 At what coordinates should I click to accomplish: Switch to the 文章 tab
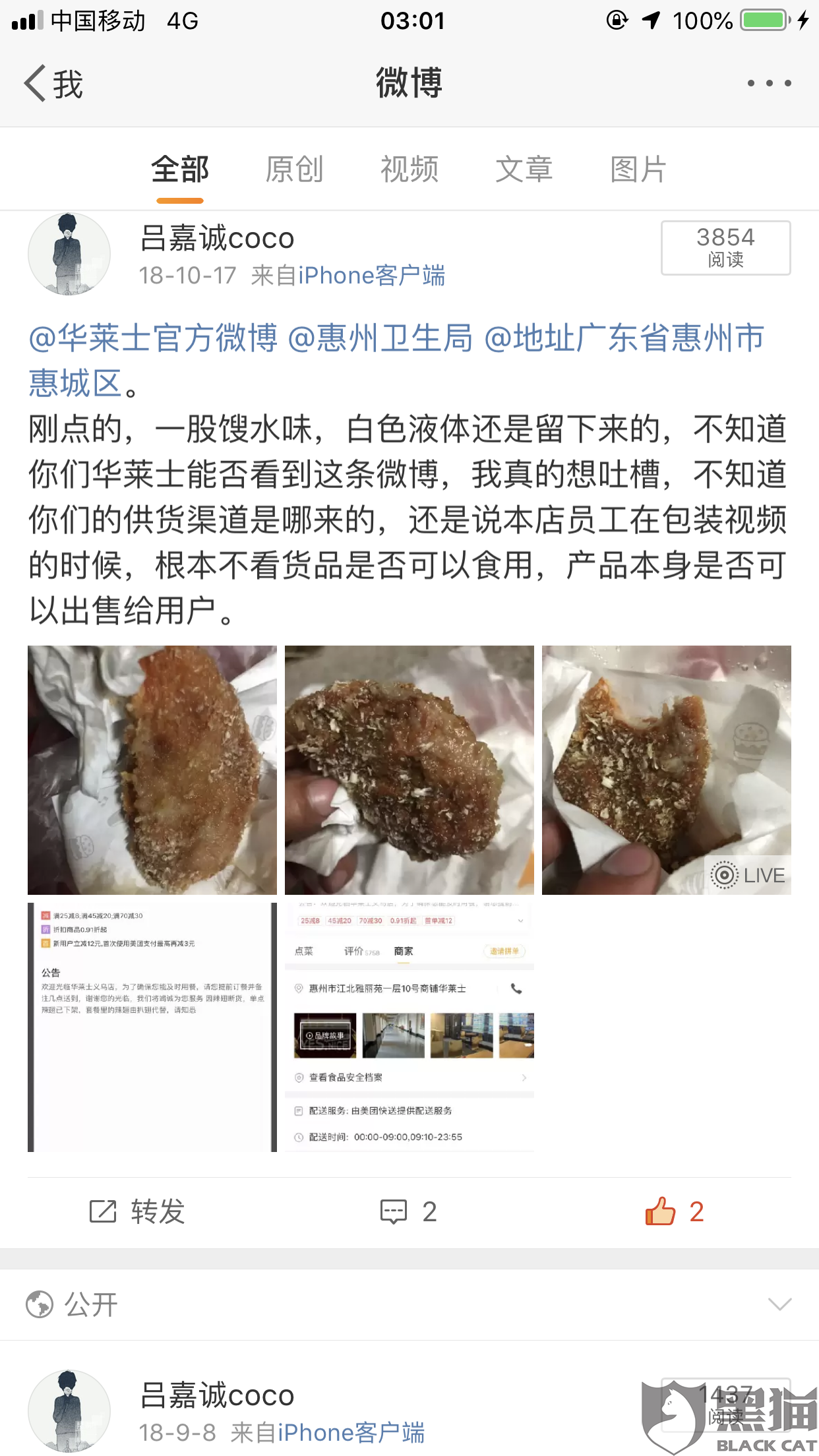(524, 169)
